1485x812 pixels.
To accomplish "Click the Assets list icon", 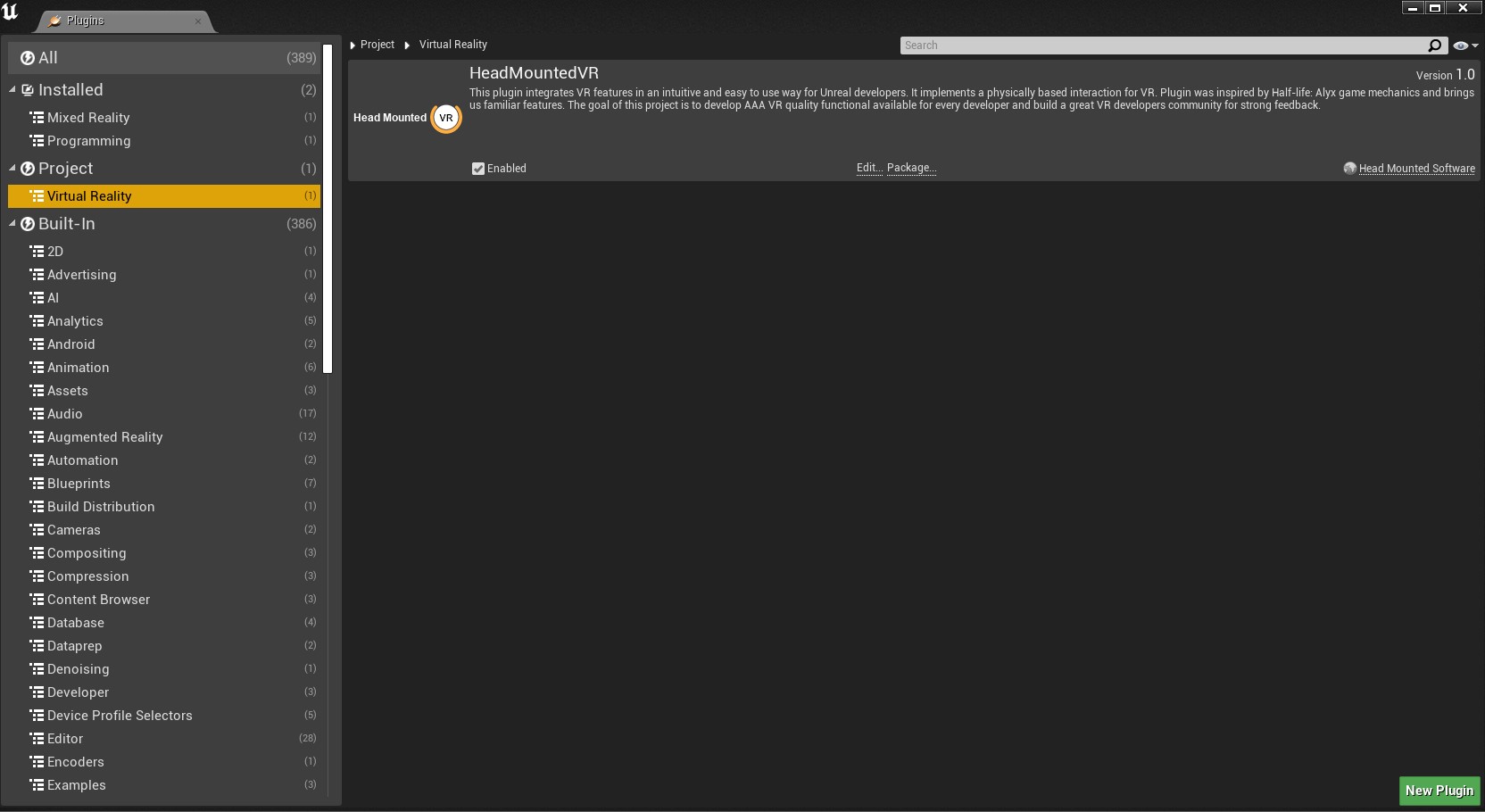I will pos(37,391).
